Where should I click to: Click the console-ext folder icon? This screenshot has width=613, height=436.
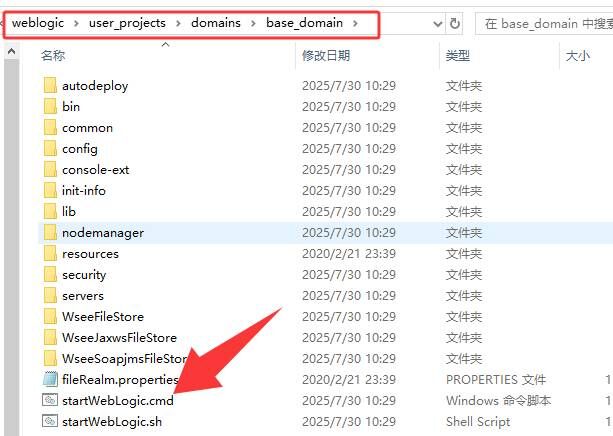click(x=50, y=169)
